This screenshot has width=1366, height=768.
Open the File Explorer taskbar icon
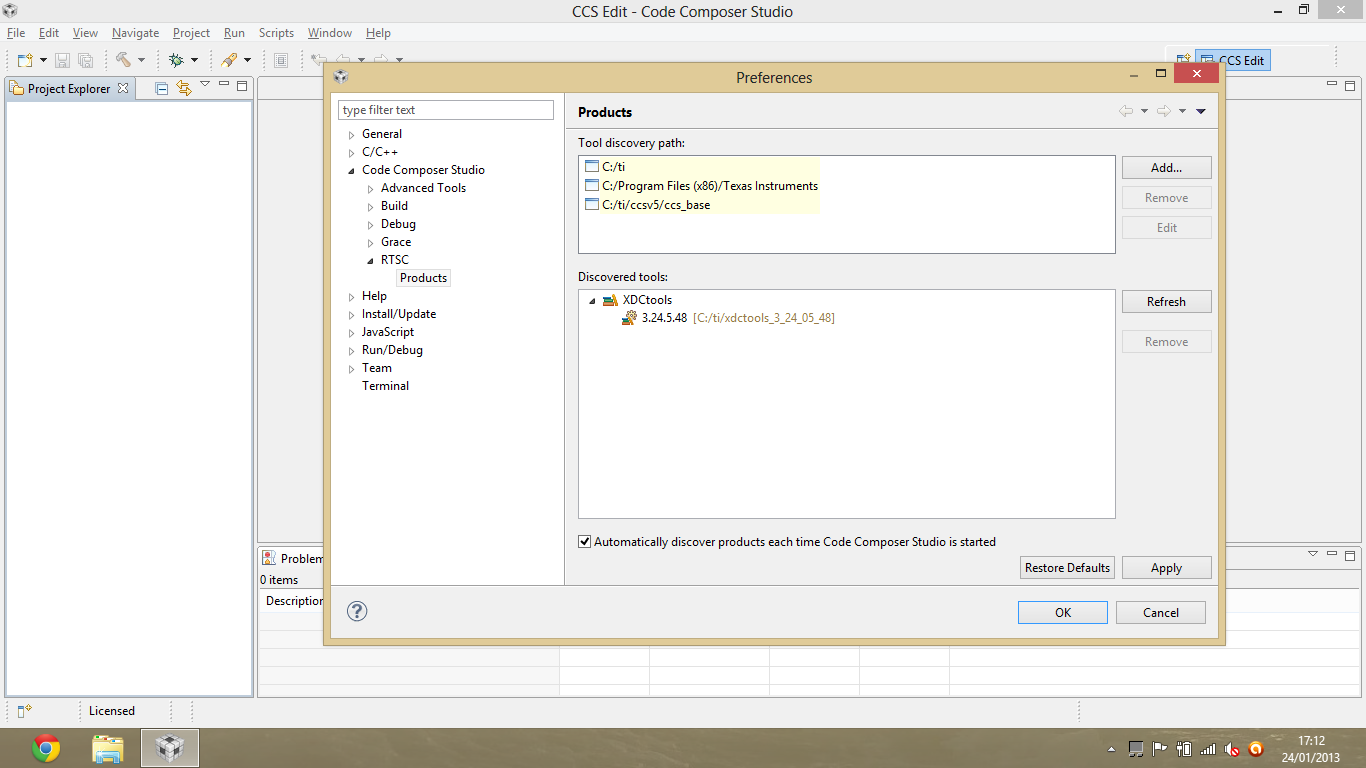click(x=108, y=748)
